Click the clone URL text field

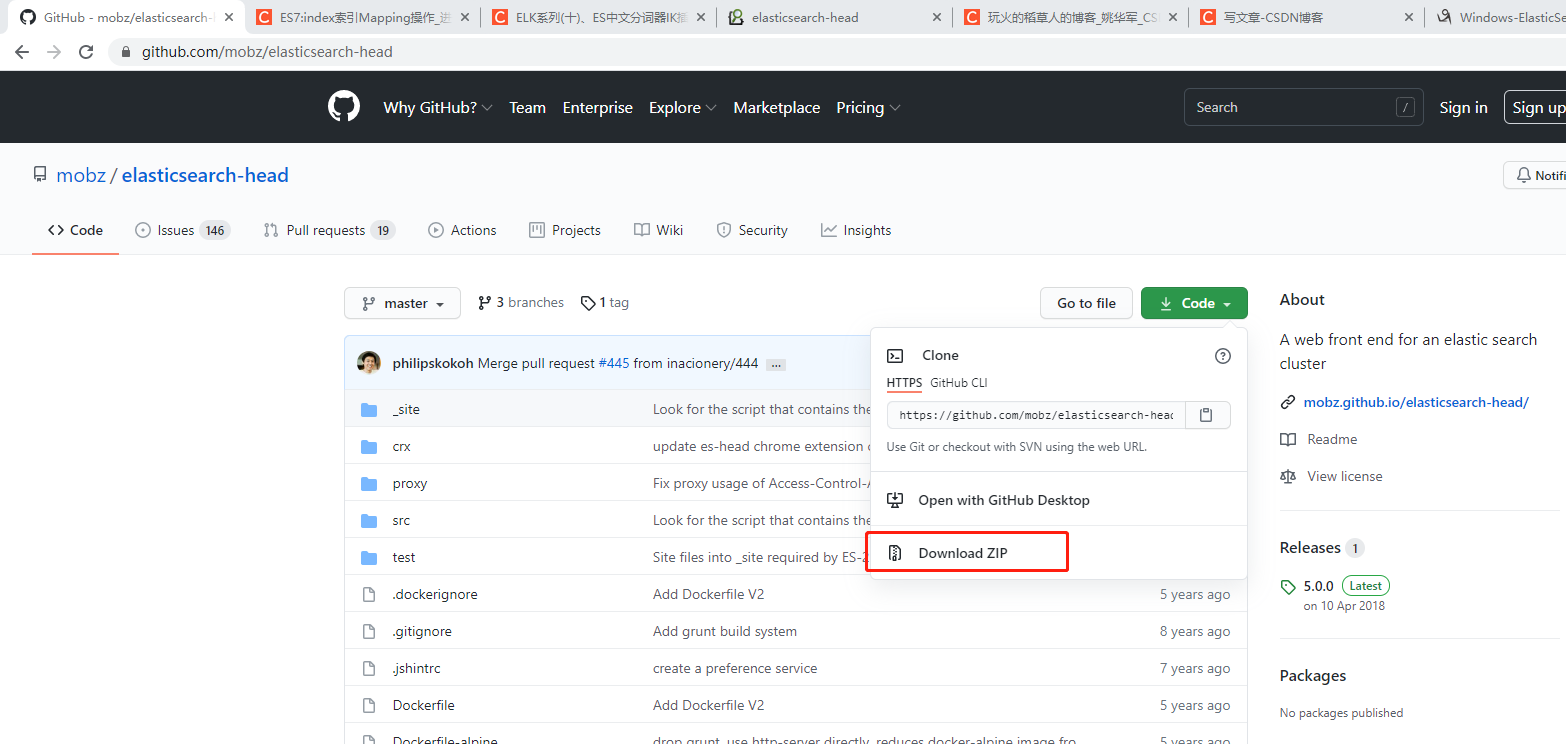1036,415
